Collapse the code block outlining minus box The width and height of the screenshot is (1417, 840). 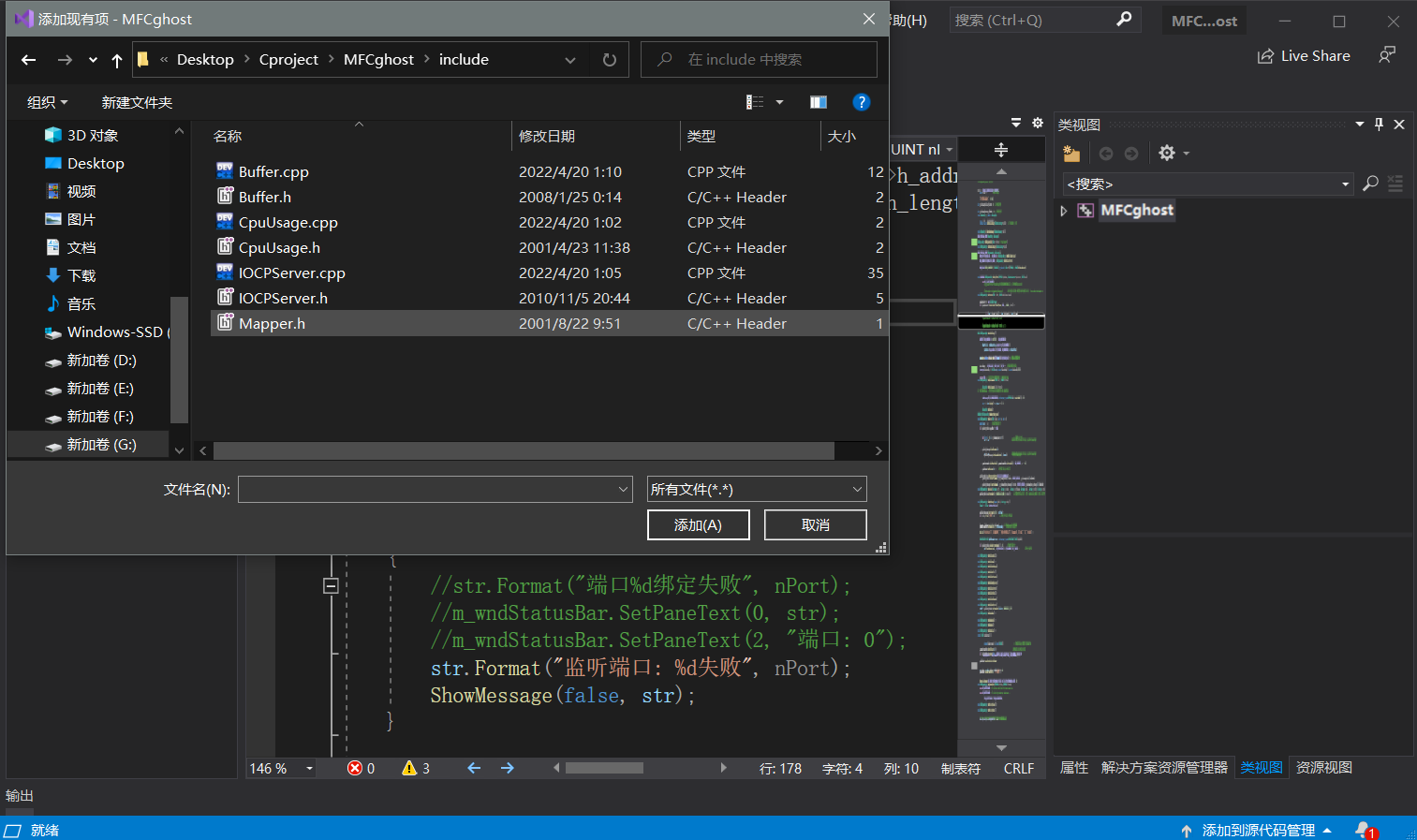coord(331,585)
